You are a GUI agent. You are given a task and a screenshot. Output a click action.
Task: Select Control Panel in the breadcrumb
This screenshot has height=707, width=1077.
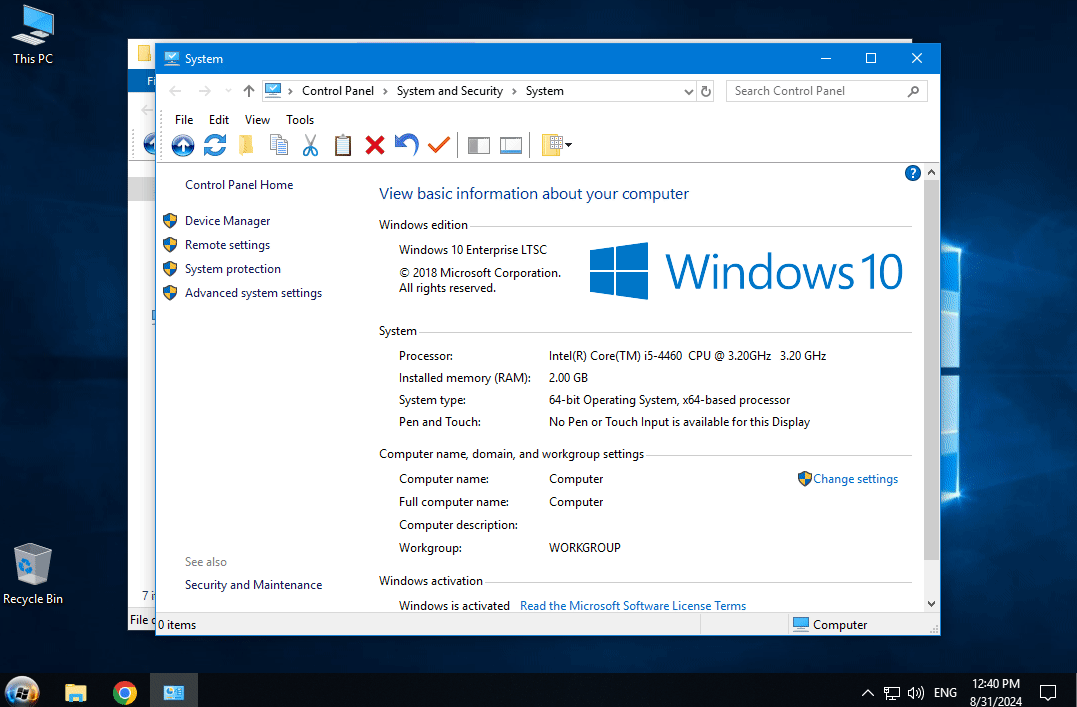pos(338,91)
